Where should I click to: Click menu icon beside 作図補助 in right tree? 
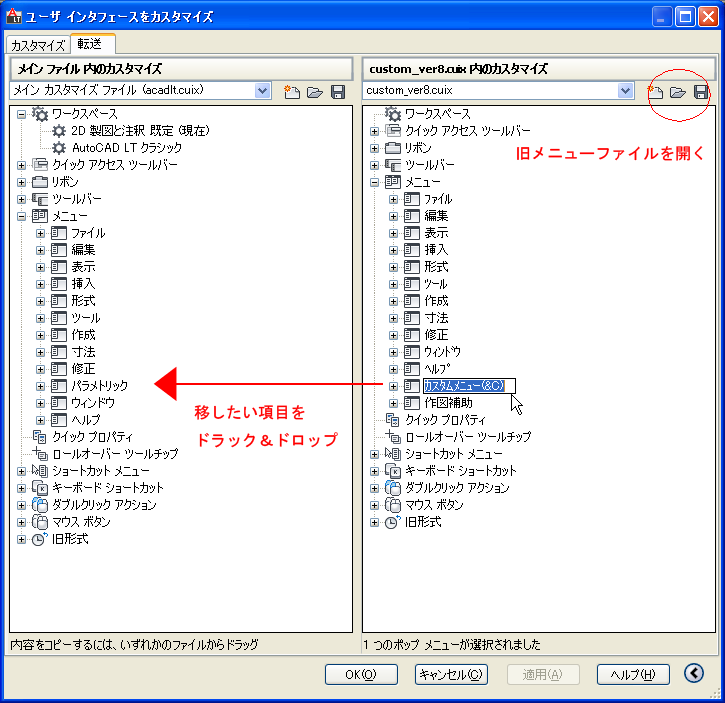pyautogui.click(x=412, y=403)
